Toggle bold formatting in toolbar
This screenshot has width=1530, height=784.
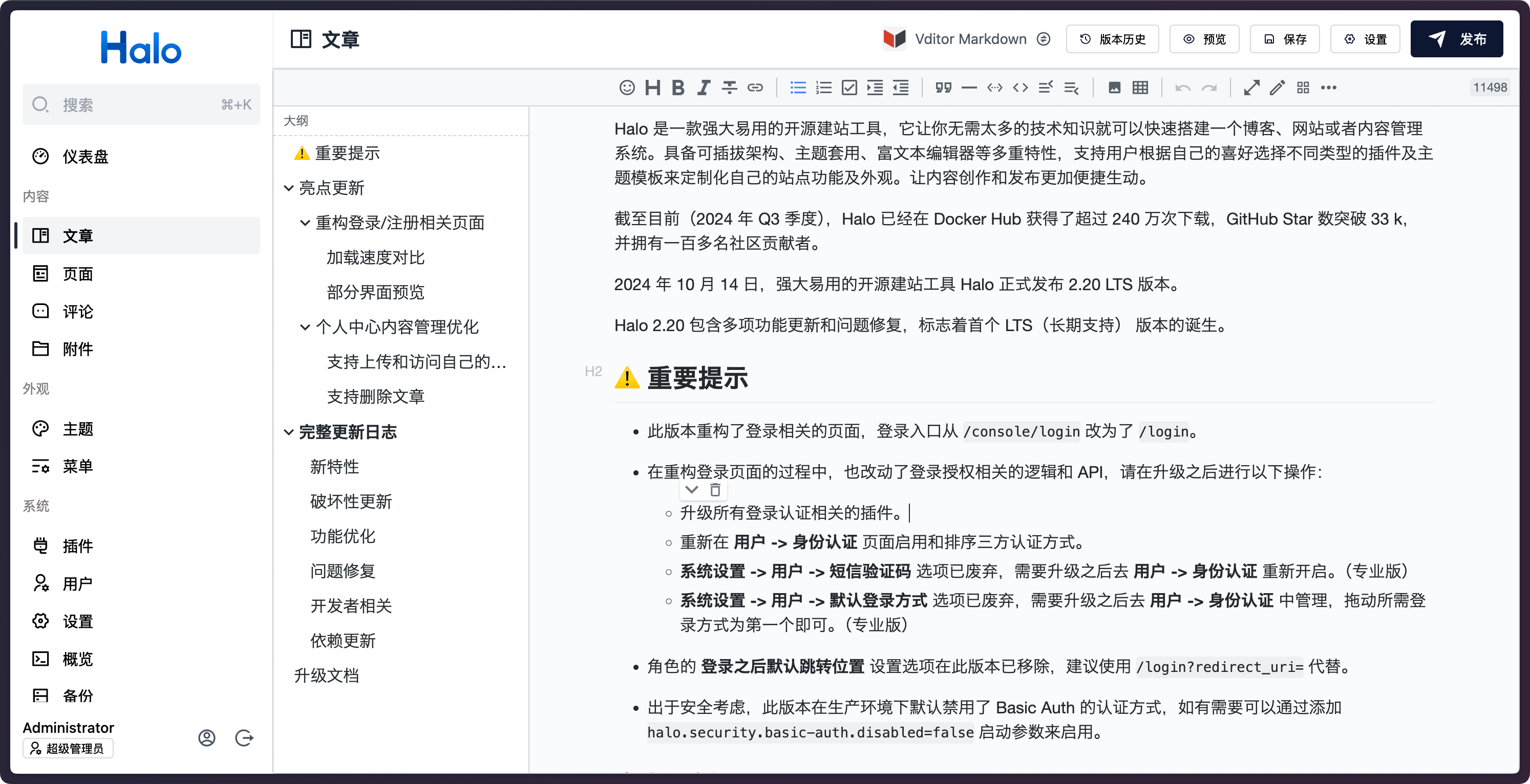coord(677,88)
